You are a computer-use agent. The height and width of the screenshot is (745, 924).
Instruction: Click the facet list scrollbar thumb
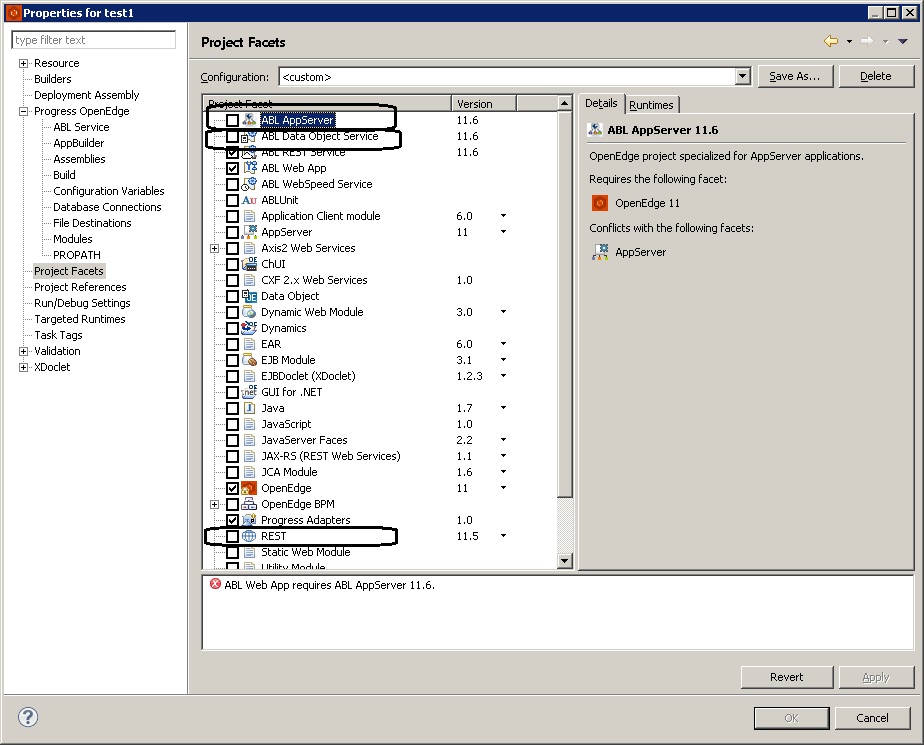565,304
